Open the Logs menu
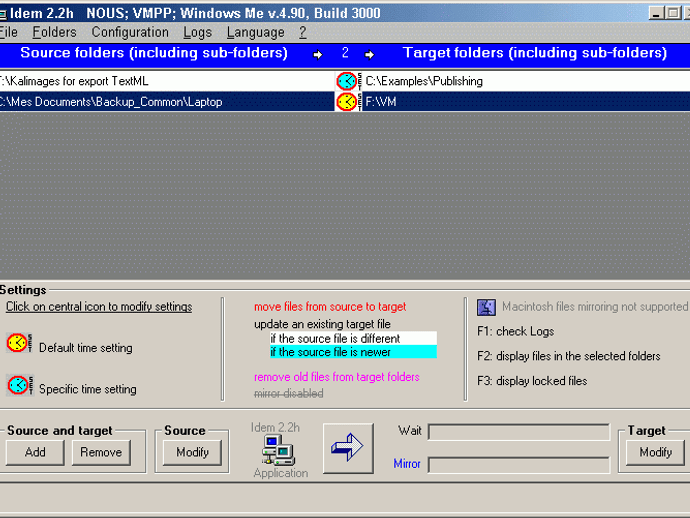 [198, 32]
